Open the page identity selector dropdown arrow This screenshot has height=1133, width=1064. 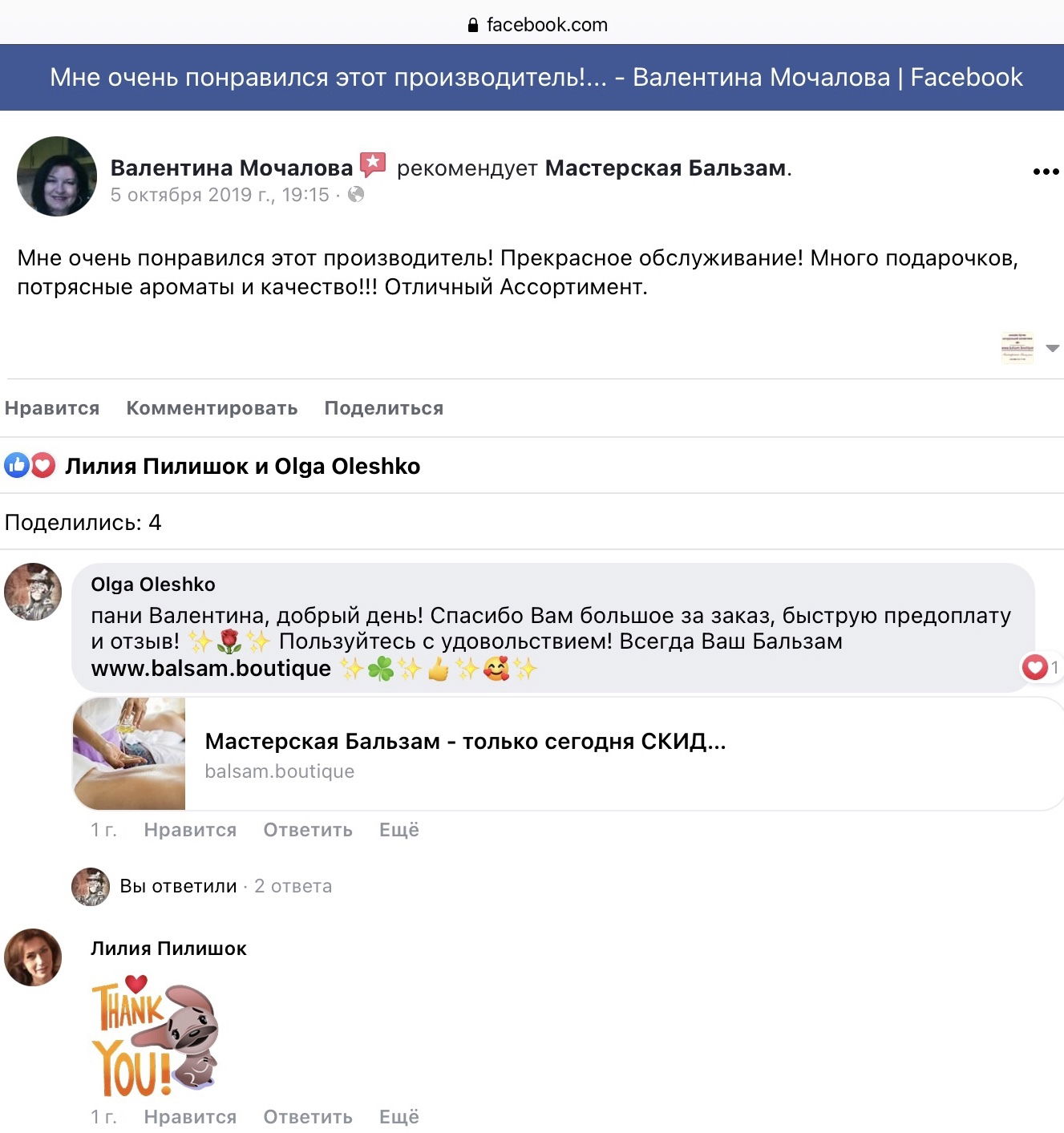coord(1053,348)
